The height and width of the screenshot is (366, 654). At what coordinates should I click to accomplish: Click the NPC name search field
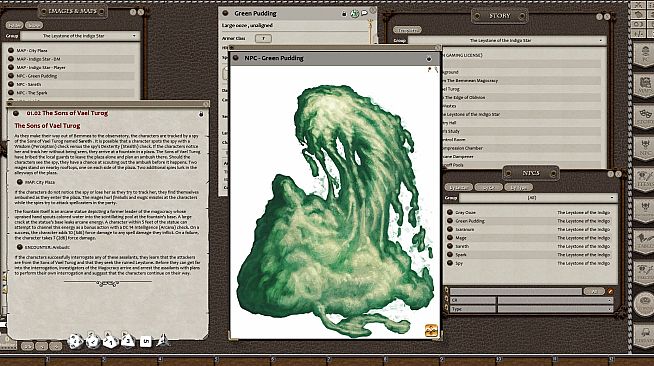pyautogui.click(x=516, y=291)
